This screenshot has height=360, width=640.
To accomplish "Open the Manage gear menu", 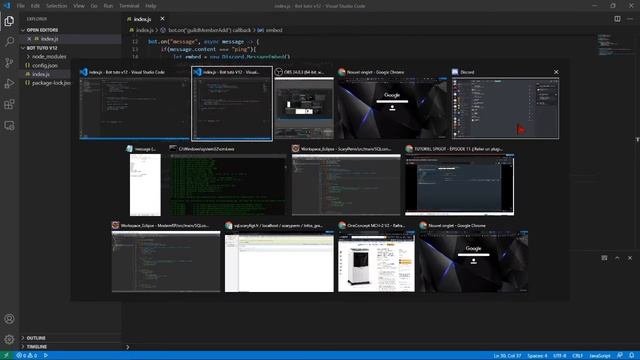I will pyautogui.click(x=9, y=339).
